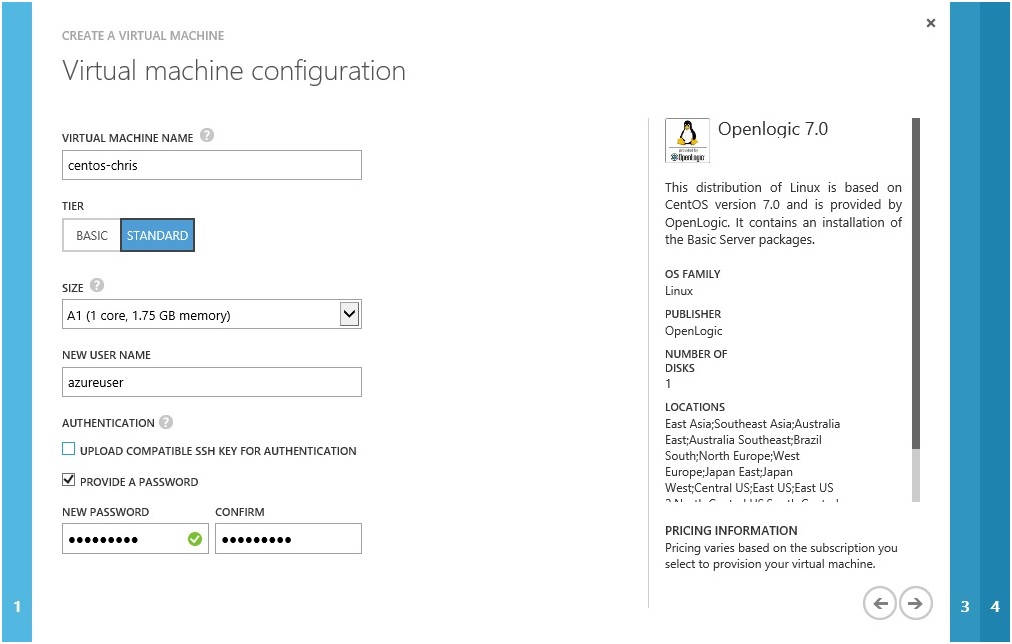Click the Virtual machine configuration heading
Screen dimensions: 1012x644
(x=234, y=71)
